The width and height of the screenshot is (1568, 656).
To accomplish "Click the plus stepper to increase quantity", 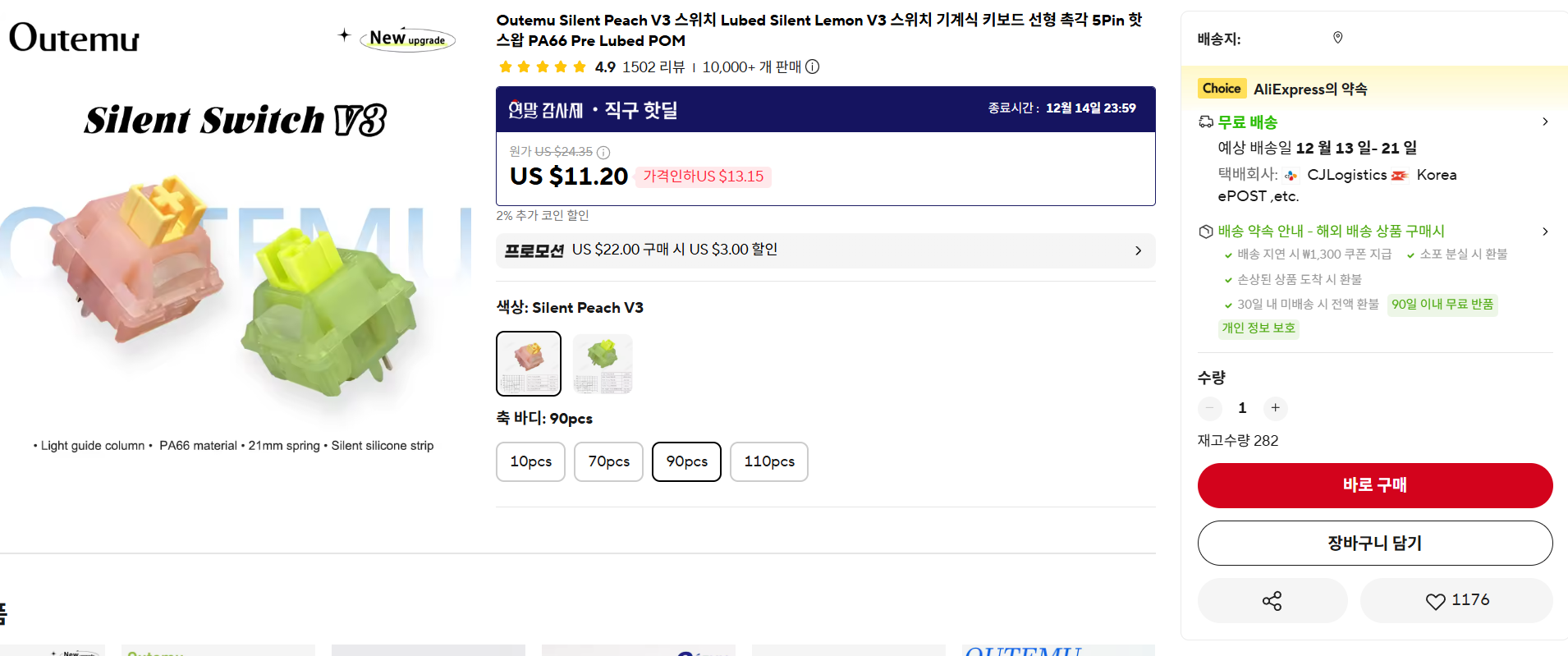I will pyautogui.click(x=1275, y=408).
